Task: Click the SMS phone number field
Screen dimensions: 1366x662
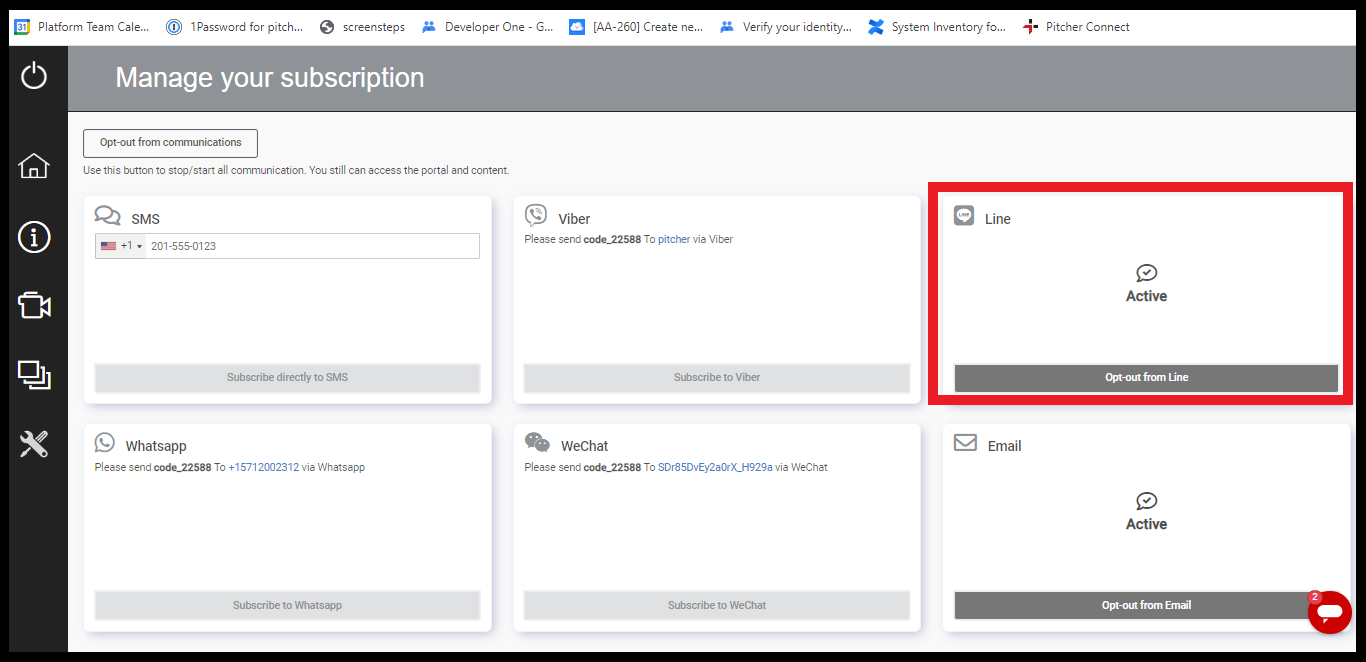Action: 310,246
